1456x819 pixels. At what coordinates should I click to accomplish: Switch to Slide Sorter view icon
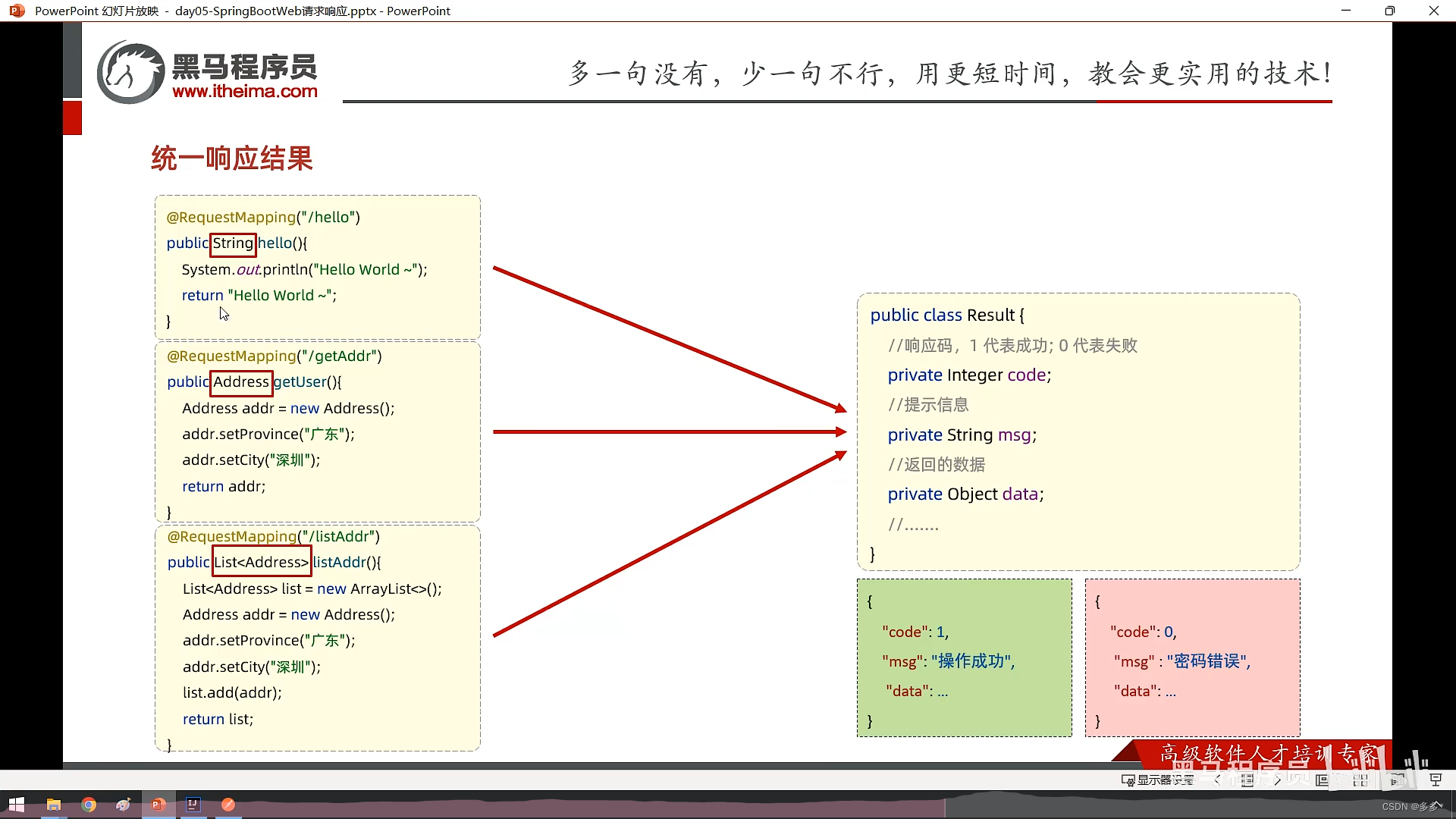tap(1360, 780)
